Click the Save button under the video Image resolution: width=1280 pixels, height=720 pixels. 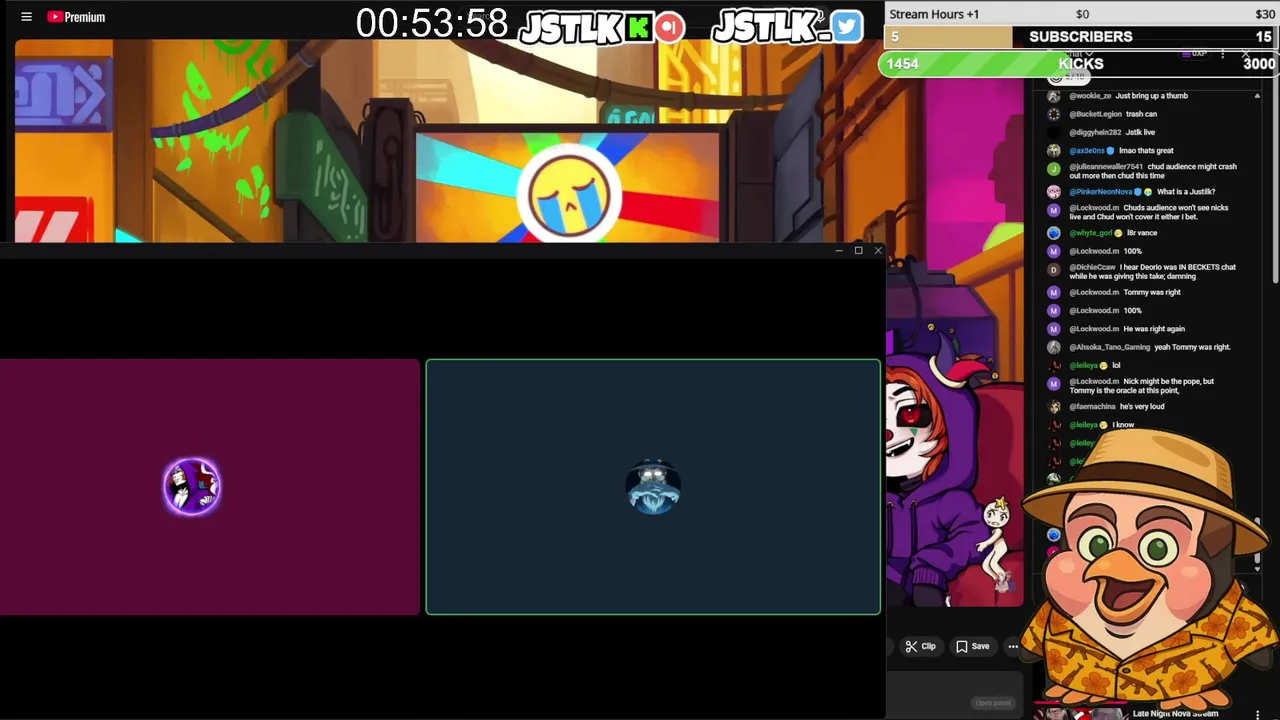click(972, 647)
